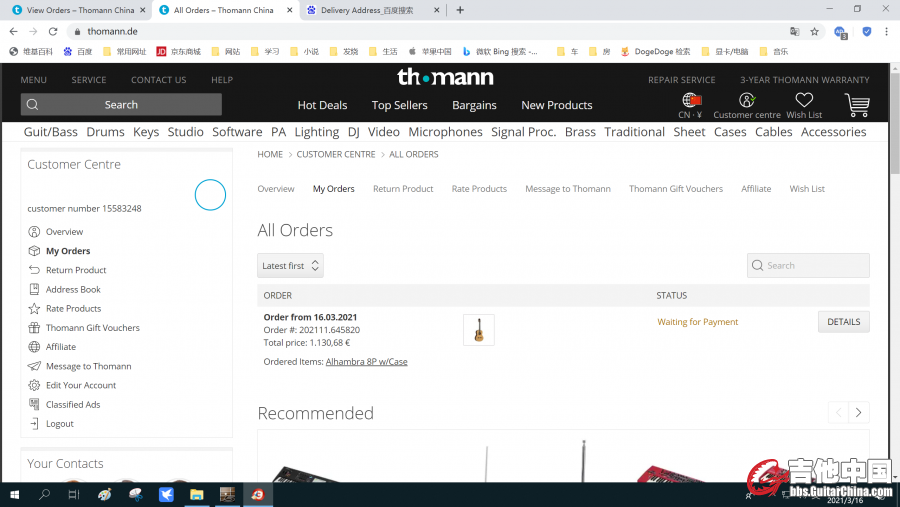The width and height of the screenshot is (900, 507).
Task: Click the CN ¥ country globe icon
Action: point(691,100)
